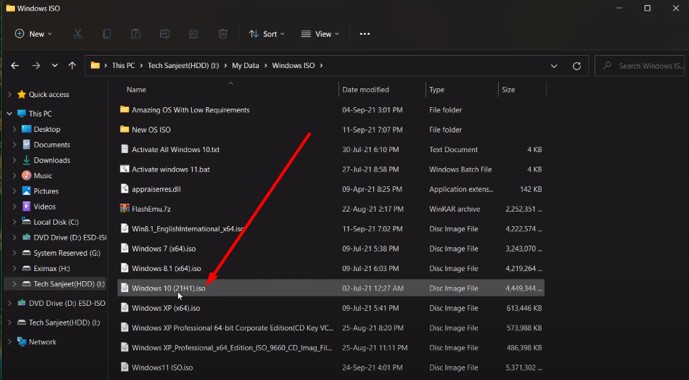Refresh the current folder

577,66
